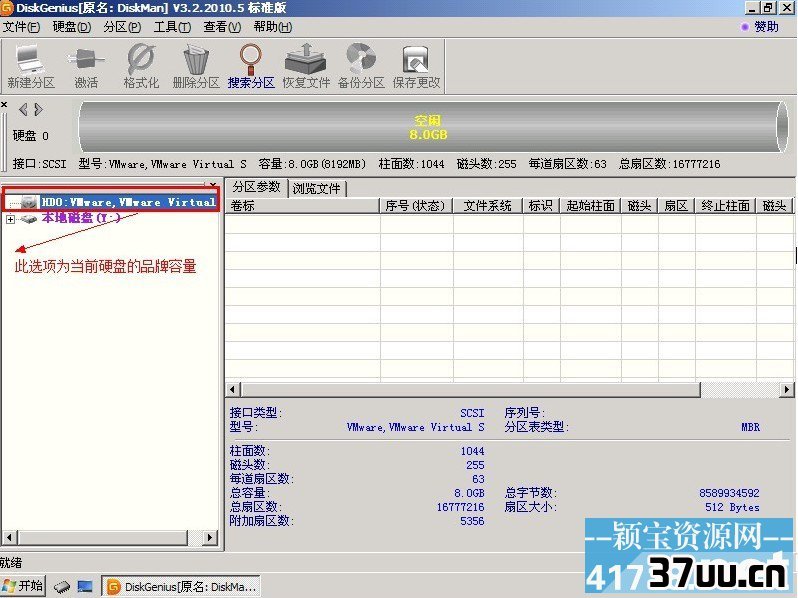Switch to the 浏览文件 tab
This screenshot has width=798, height=598.
(x=317, y=189)
